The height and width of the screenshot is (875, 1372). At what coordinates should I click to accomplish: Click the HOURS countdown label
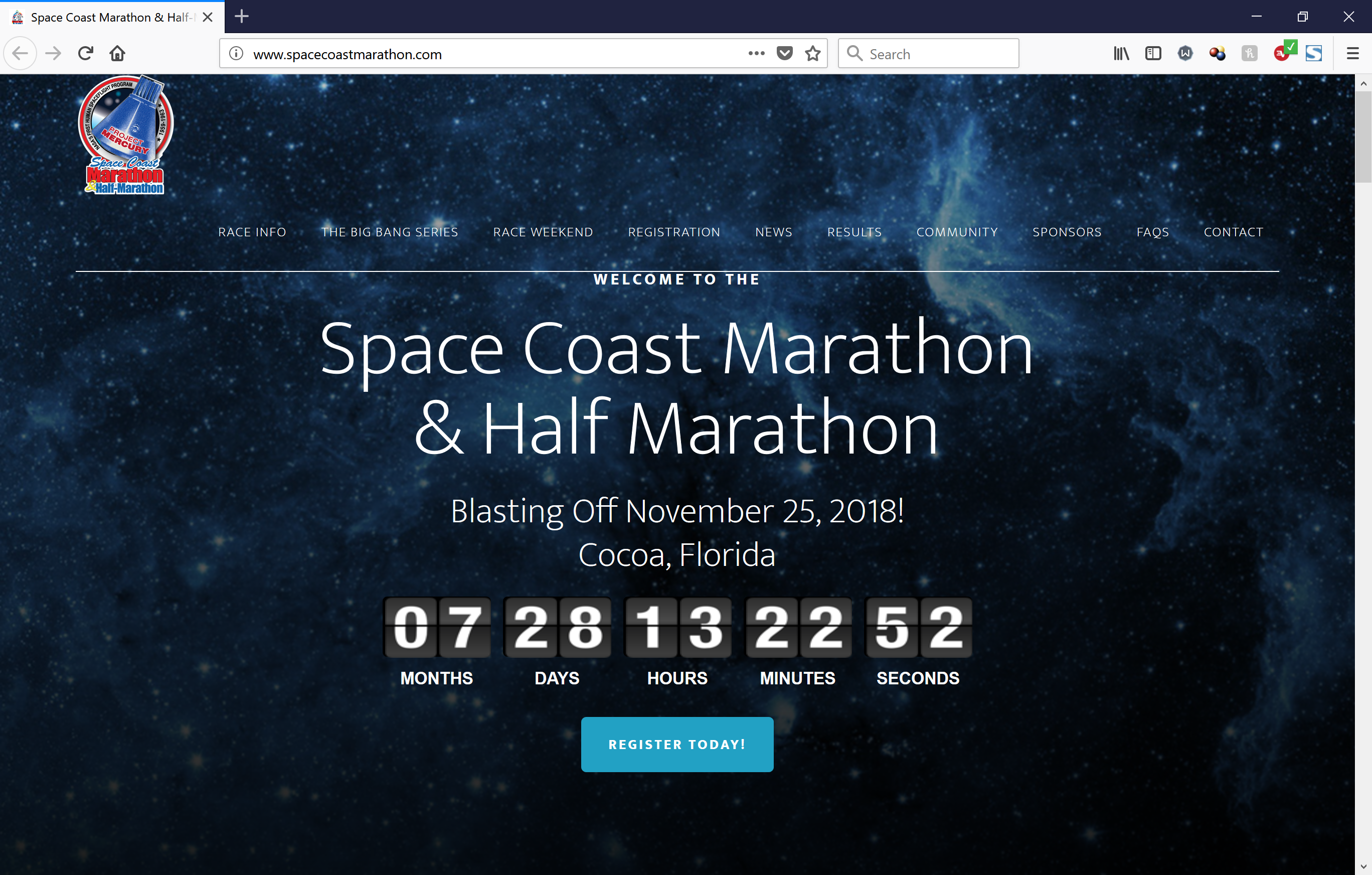[677, 678]
